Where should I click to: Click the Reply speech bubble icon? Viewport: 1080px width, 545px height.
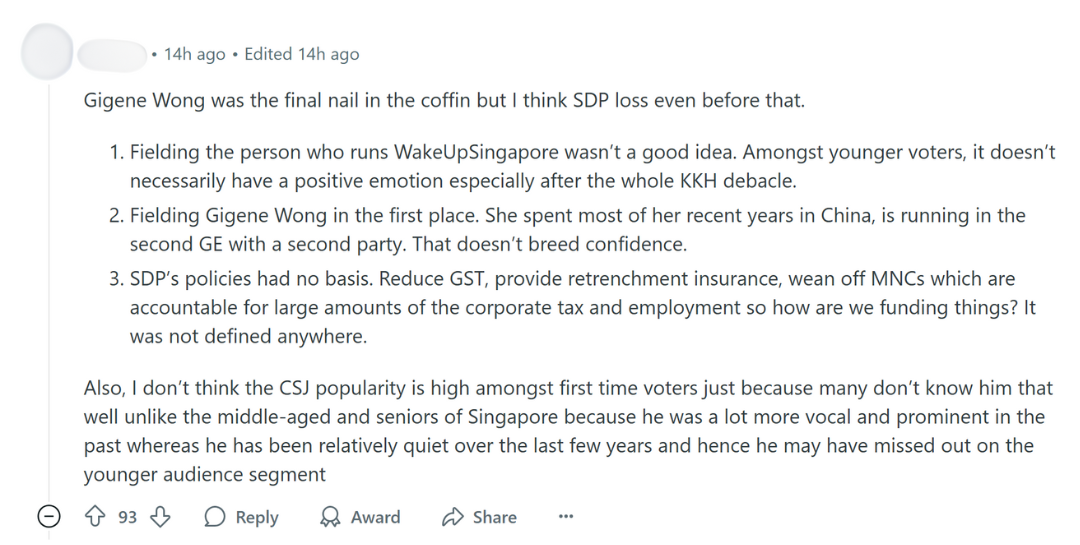215,517
